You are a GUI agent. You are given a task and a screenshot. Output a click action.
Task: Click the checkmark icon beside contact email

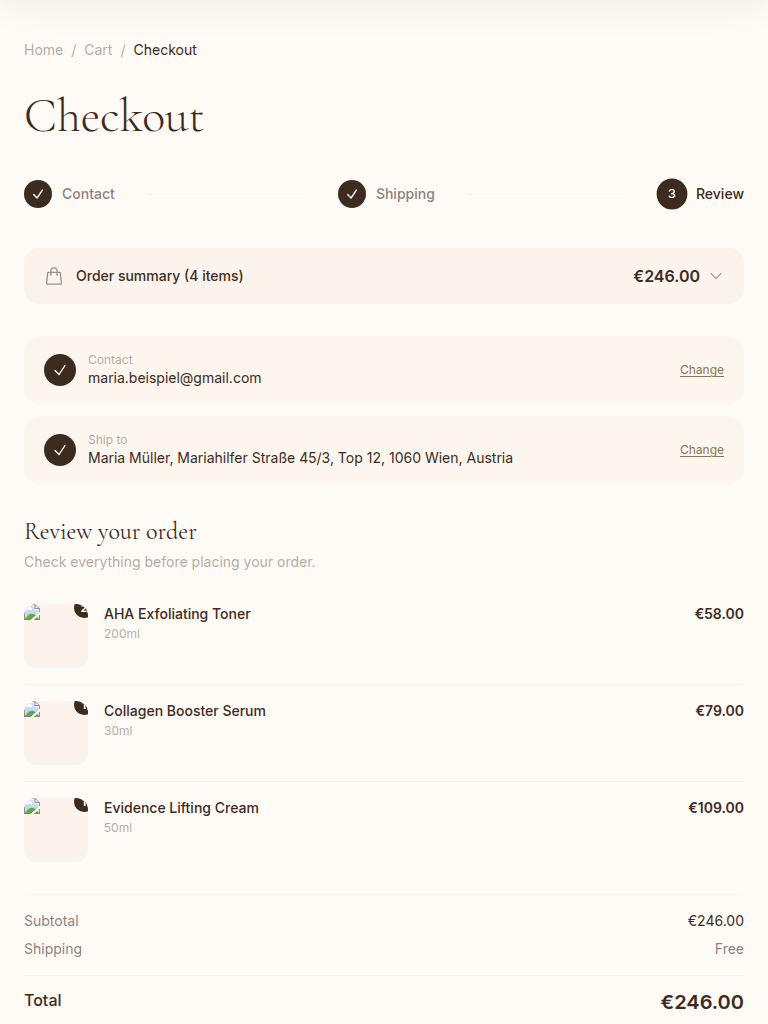60,370
